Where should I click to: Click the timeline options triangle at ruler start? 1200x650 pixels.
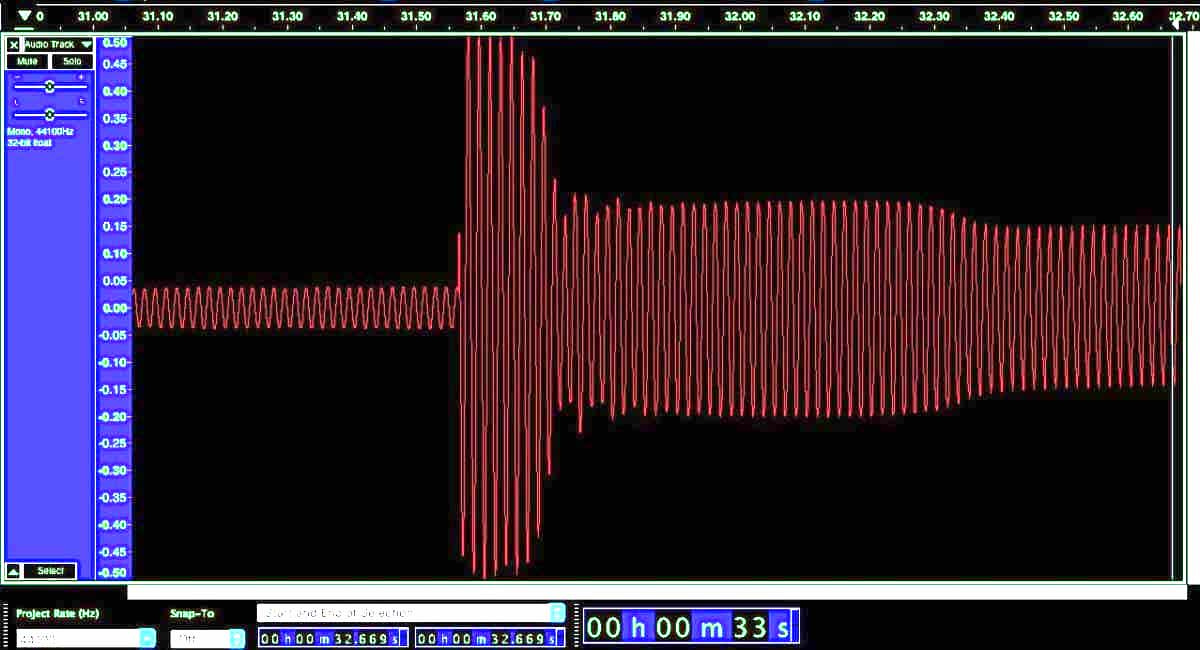pyautogui.click(x=24, y=16)
